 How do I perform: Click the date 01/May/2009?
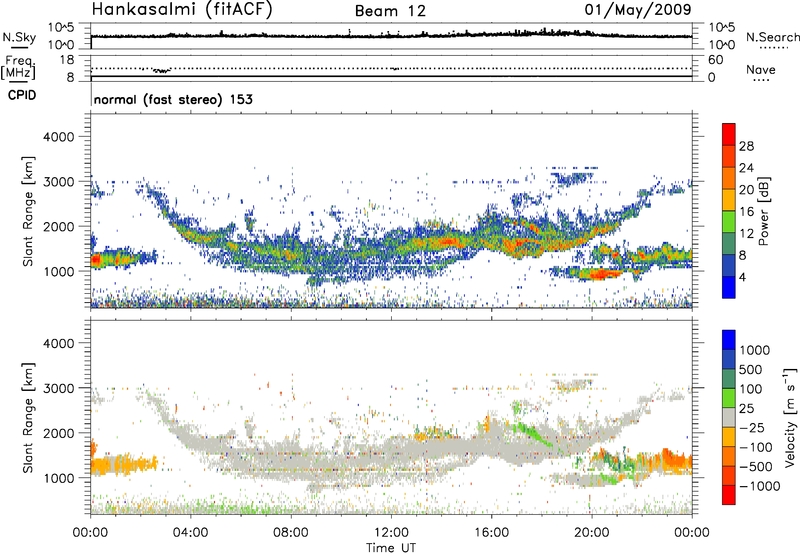(x=638, y=9)
